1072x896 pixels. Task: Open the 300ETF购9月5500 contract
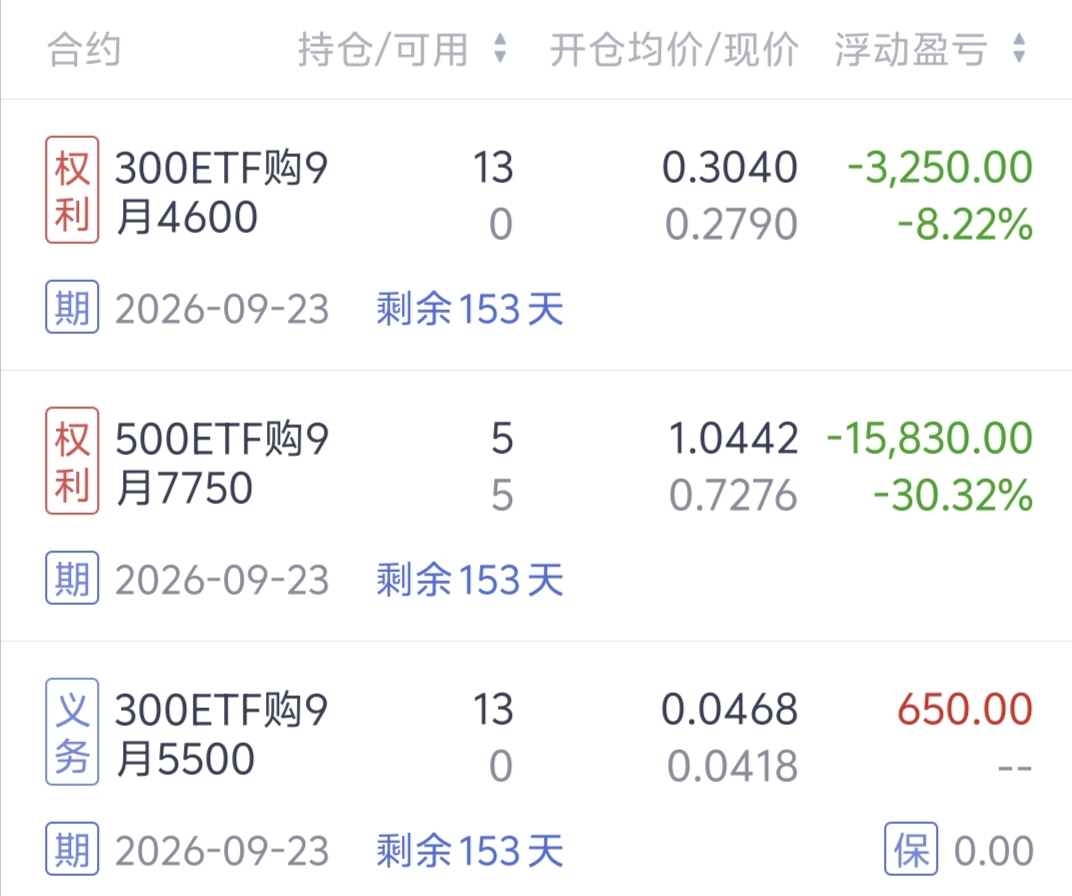pos(221,733)
